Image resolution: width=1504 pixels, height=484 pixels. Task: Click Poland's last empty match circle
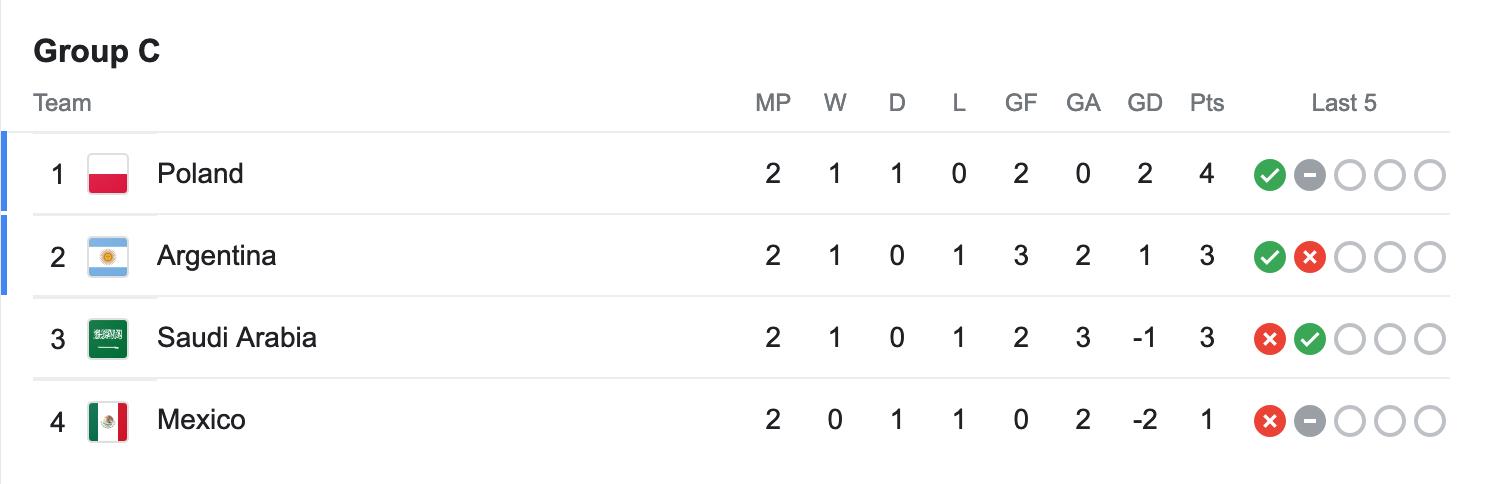point(1430,175)
